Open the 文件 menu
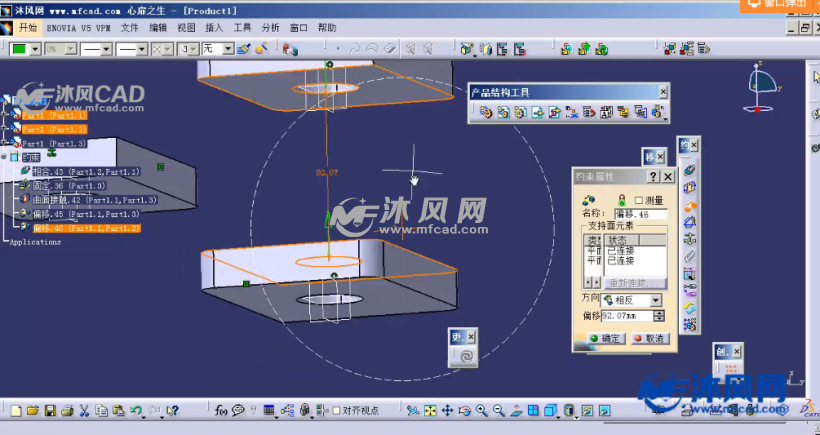820x435 pixels. coord(130,28)
